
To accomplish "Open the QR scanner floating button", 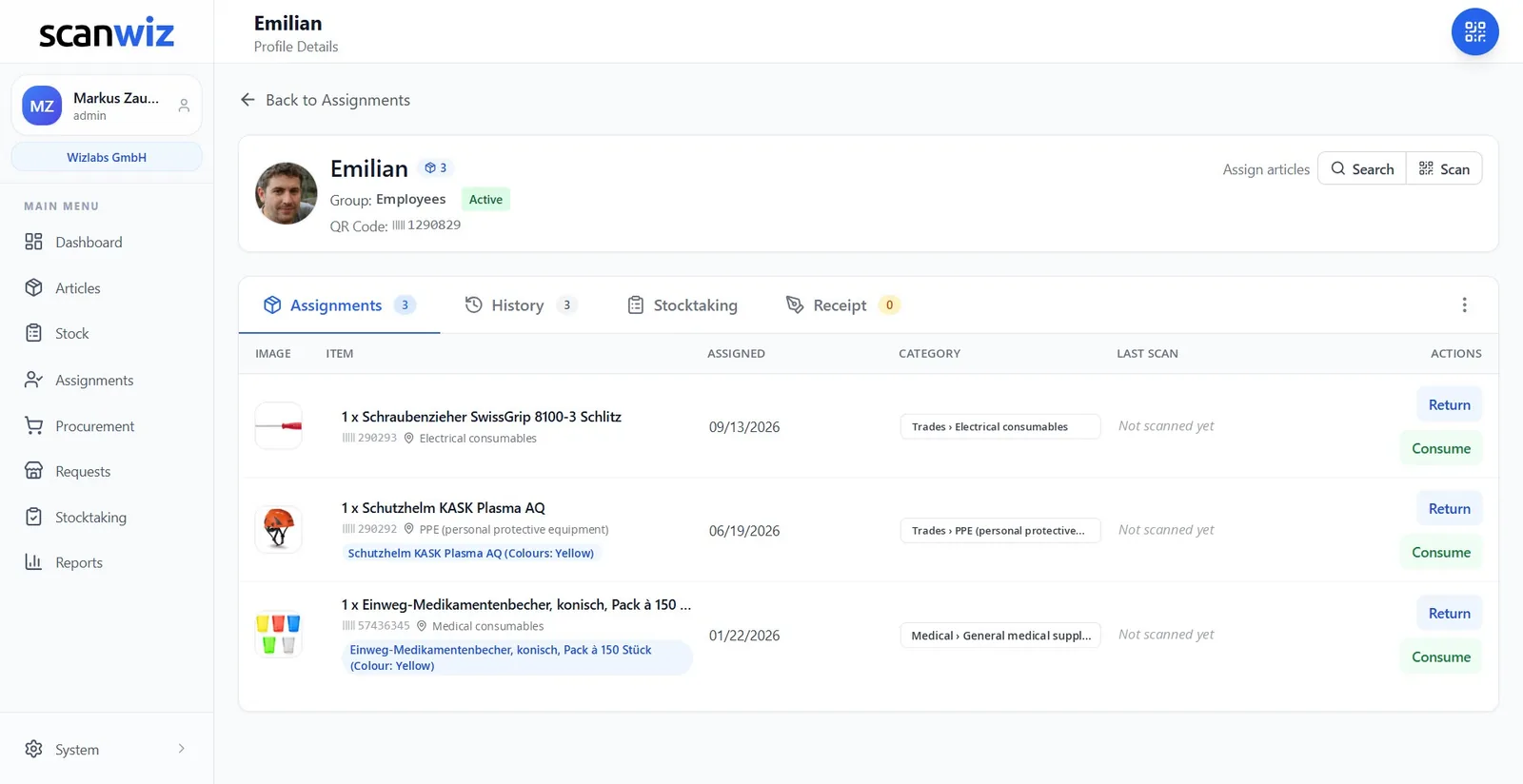I will coord(1474,31).
